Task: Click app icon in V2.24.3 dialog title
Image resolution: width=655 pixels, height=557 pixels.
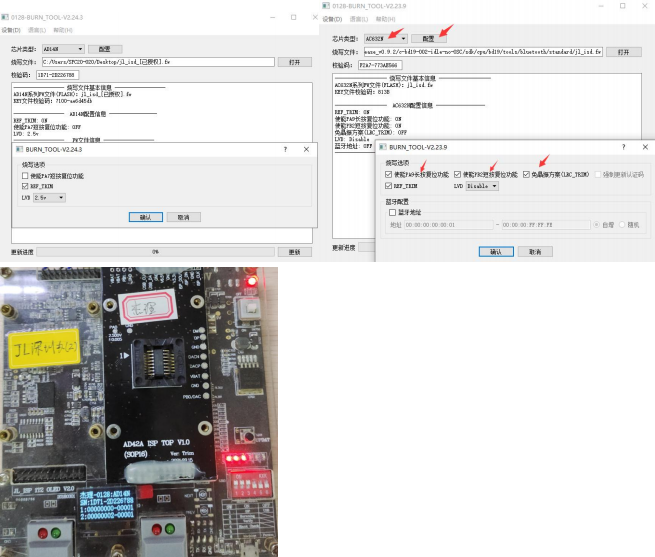Action: pyautogui.click(x=19, y=149)
